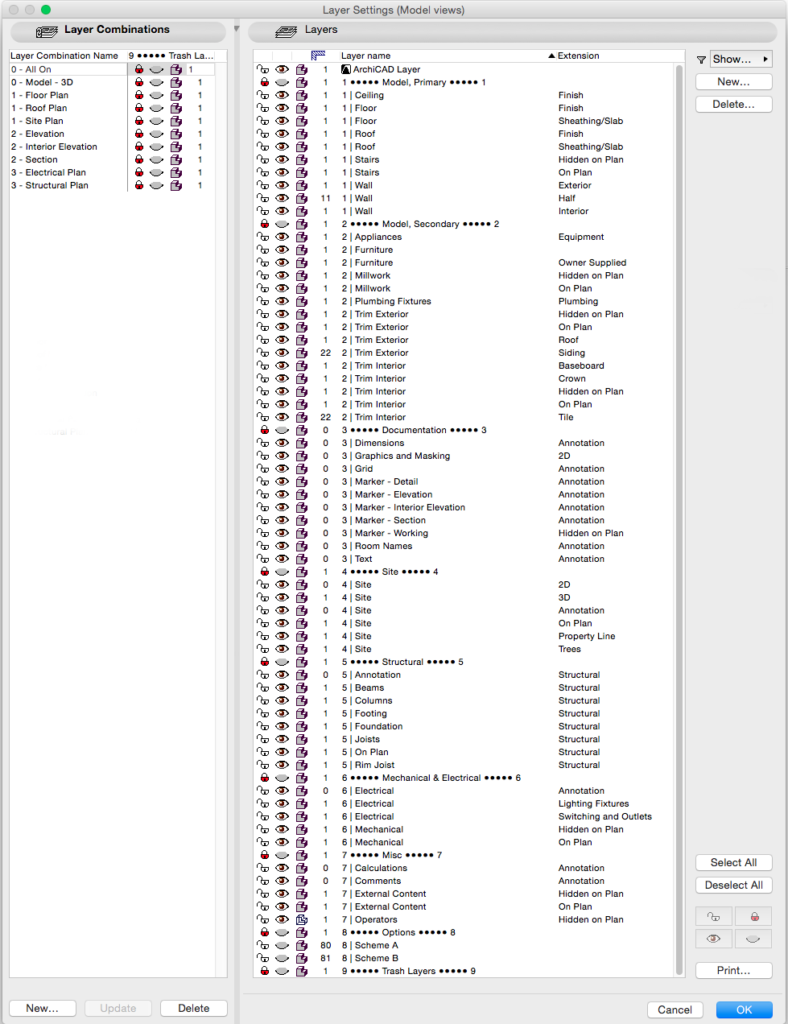Click the OK button
The height and width of the screenshot is (1024, 788).
click(x=744, y=1009)
